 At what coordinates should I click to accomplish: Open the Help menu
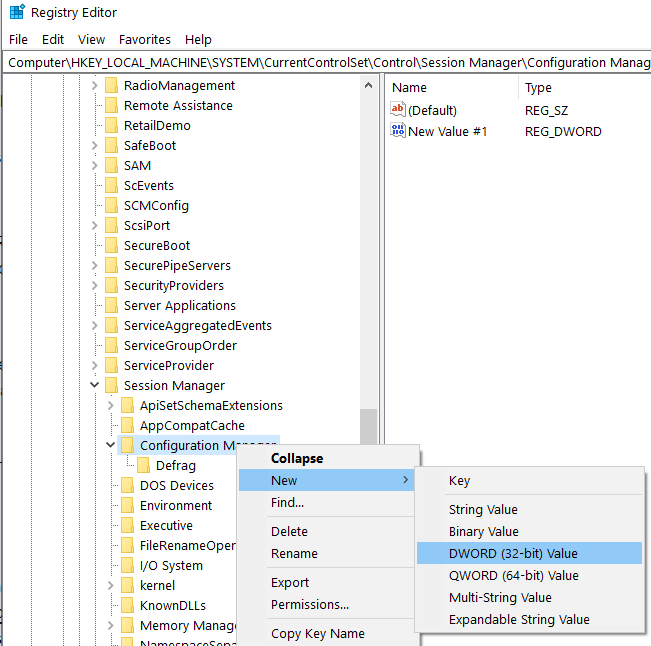198,39
